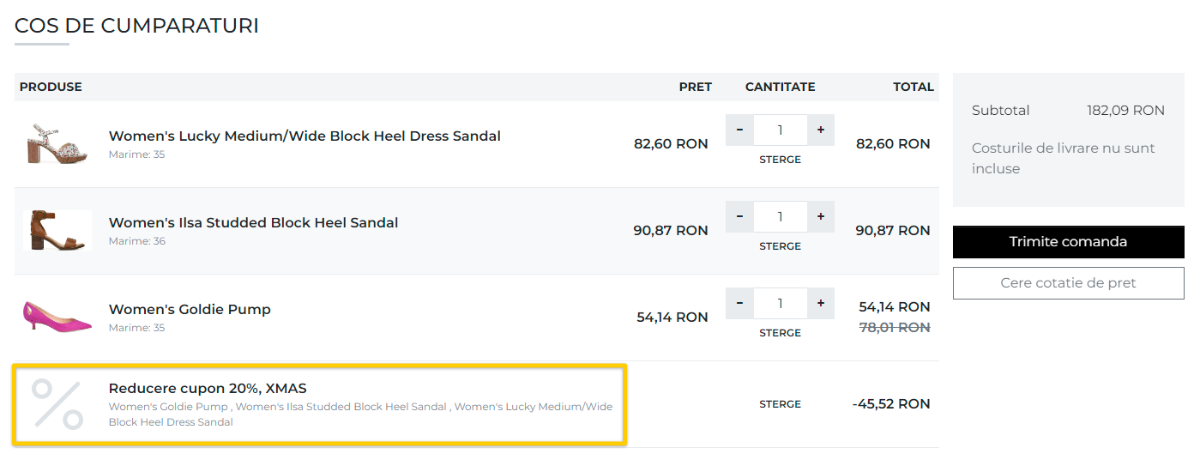Image resolution: width=1200 pixels, height=466 pixels.
Task: Open Women's Goldie Pump product title
Action: (190, 309)
